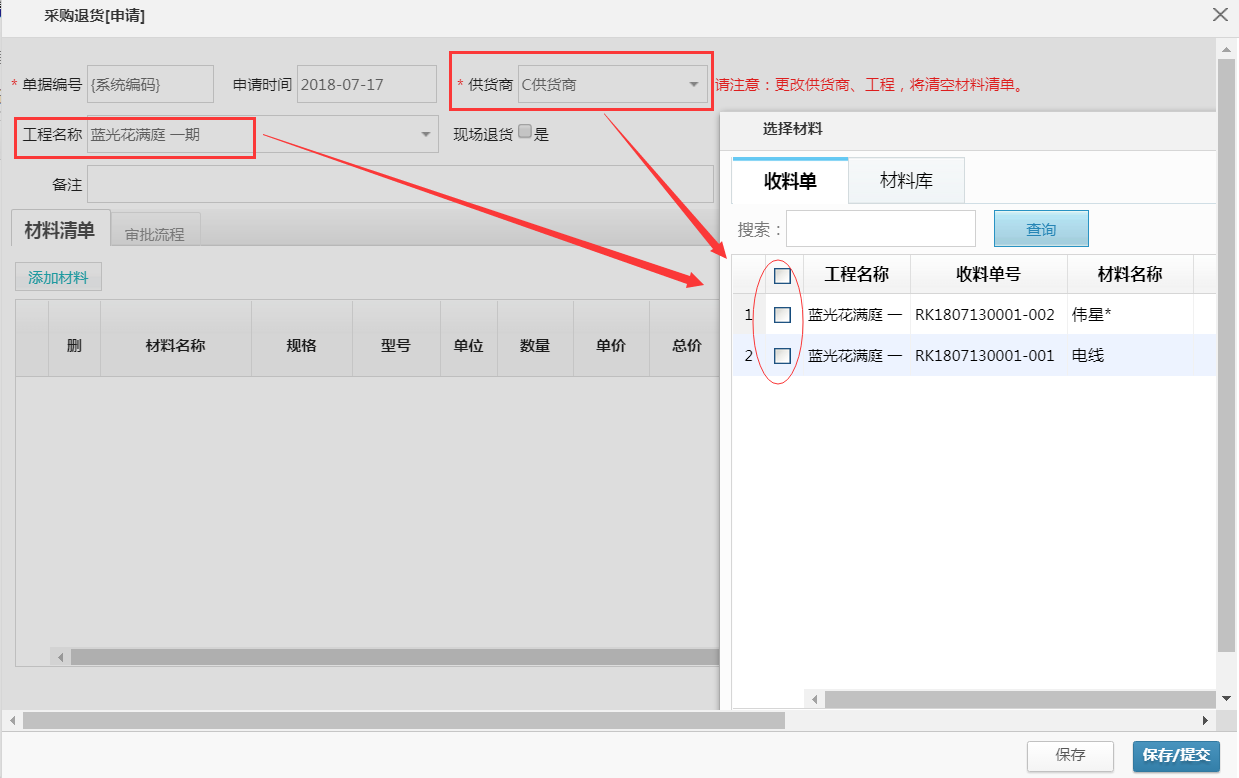The width and height of the screenshot is (1239, 778).
Task: Close the 采购退货 dialog window
Action: (1220, 15)
